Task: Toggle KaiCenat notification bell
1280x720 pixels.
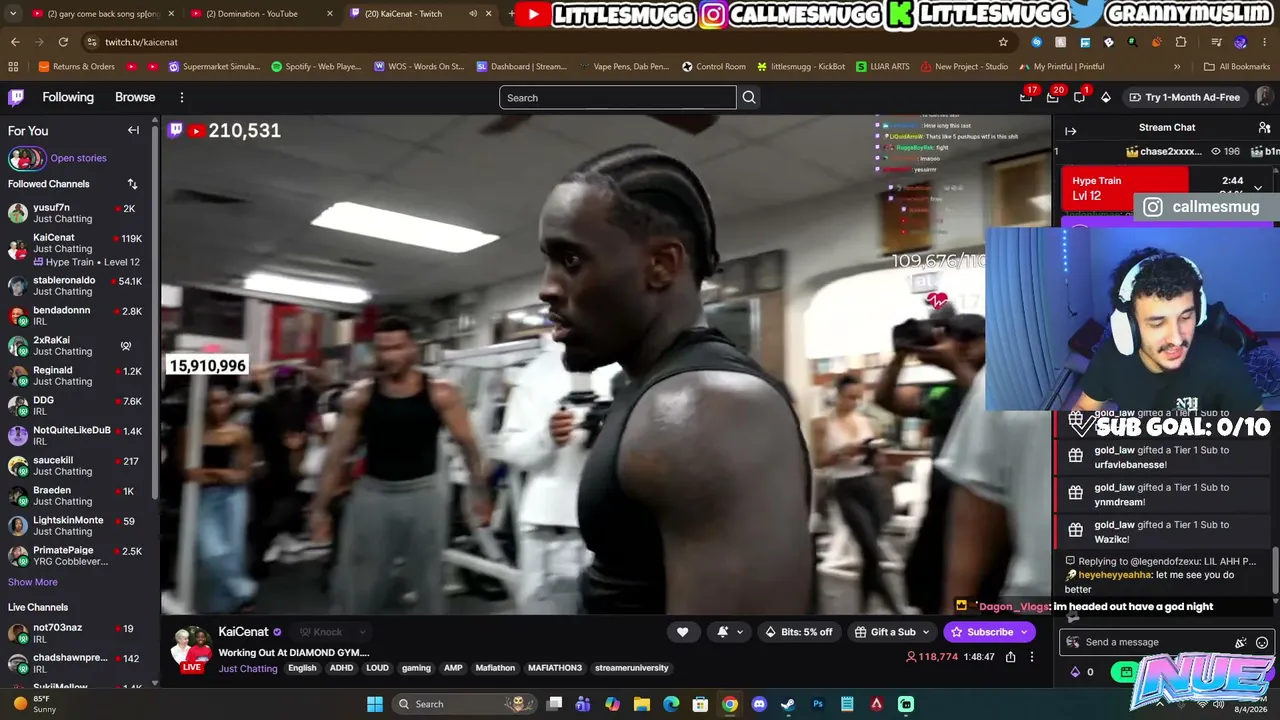Action: [x=723, y=632]
